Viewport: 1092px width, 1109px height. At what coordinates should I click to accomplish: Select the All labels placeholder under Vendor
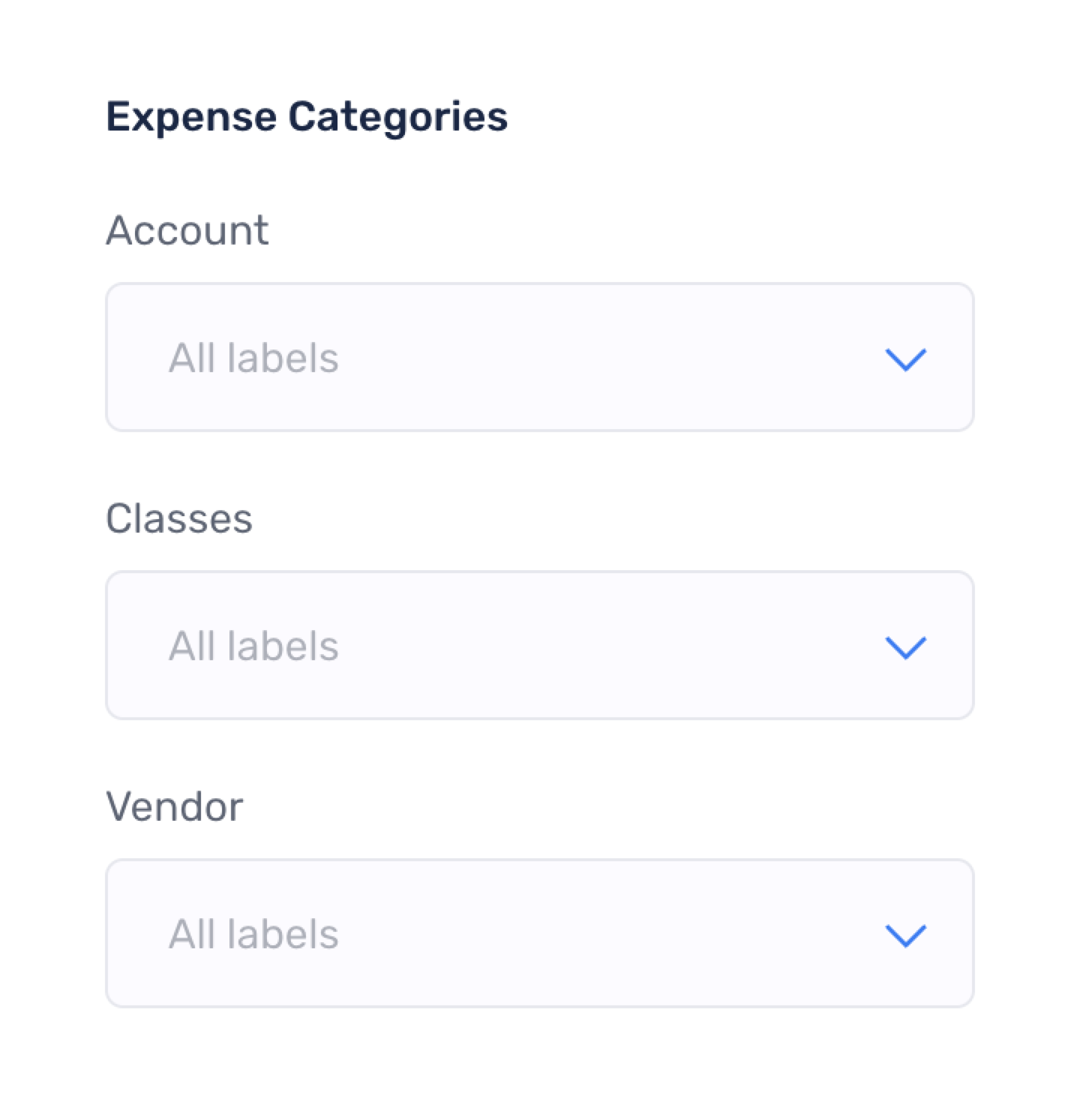(x=254, y=935)
